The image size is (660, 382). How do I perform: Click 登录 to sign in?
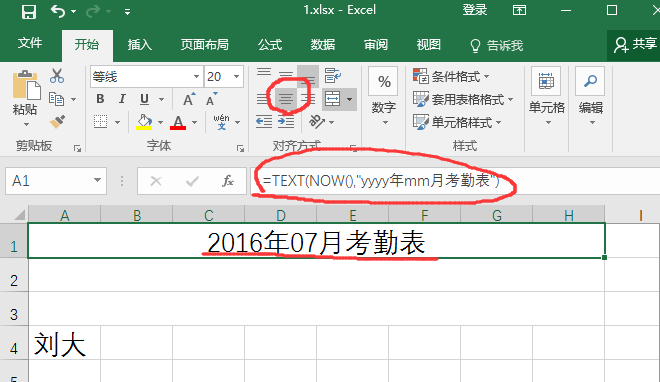point(475,10)
